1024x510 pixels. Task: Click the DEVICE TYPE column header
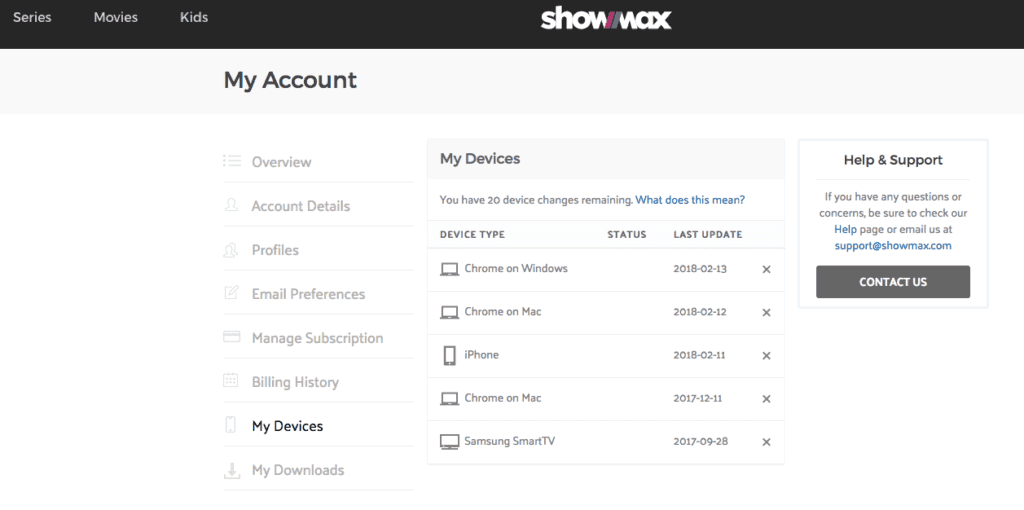(472, 234)
